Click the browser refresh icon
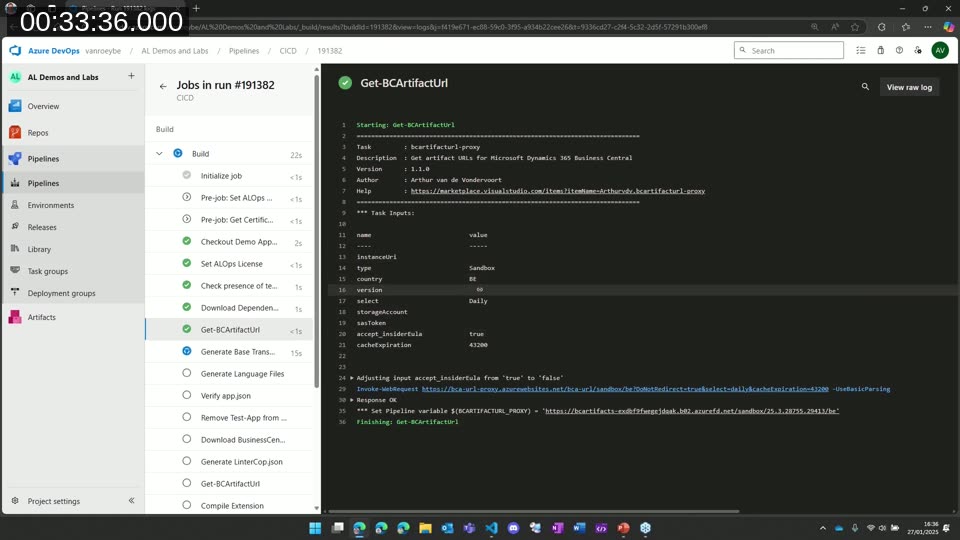The image size is (960, 540). [x=882, y=27]
